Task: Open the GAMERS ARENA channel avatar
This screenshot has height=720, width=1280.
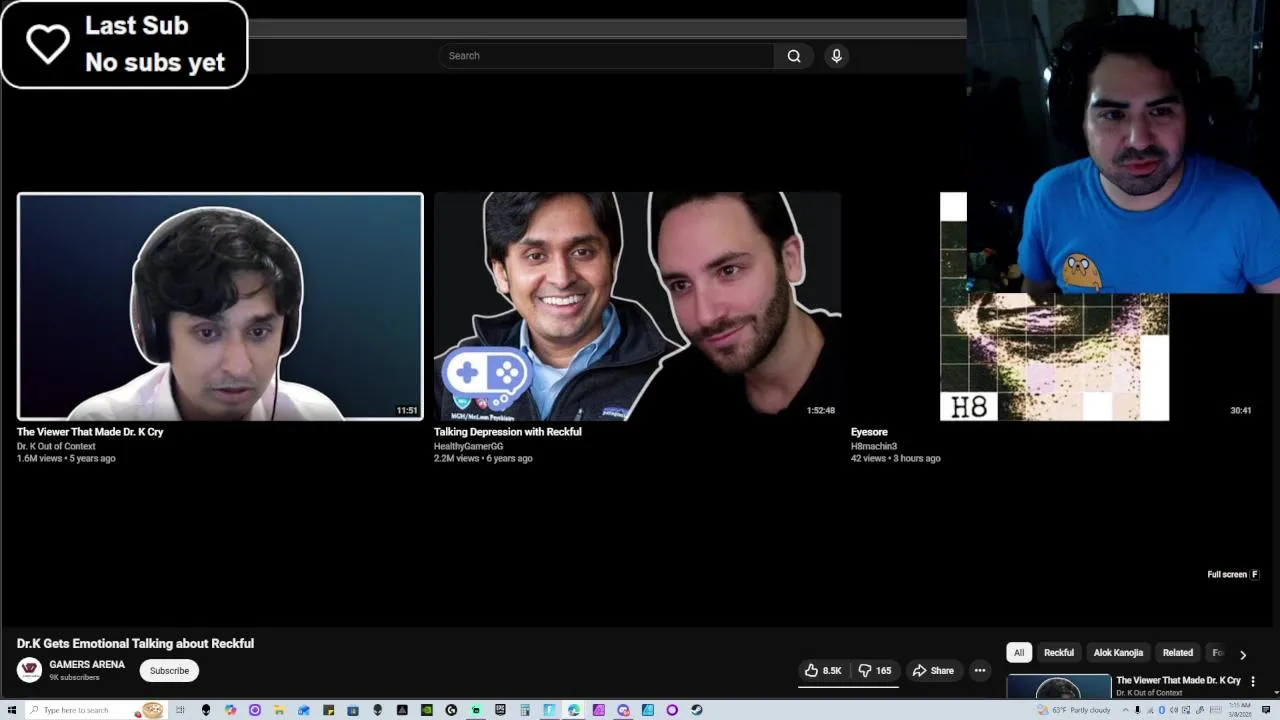Action: pos(29,670)
